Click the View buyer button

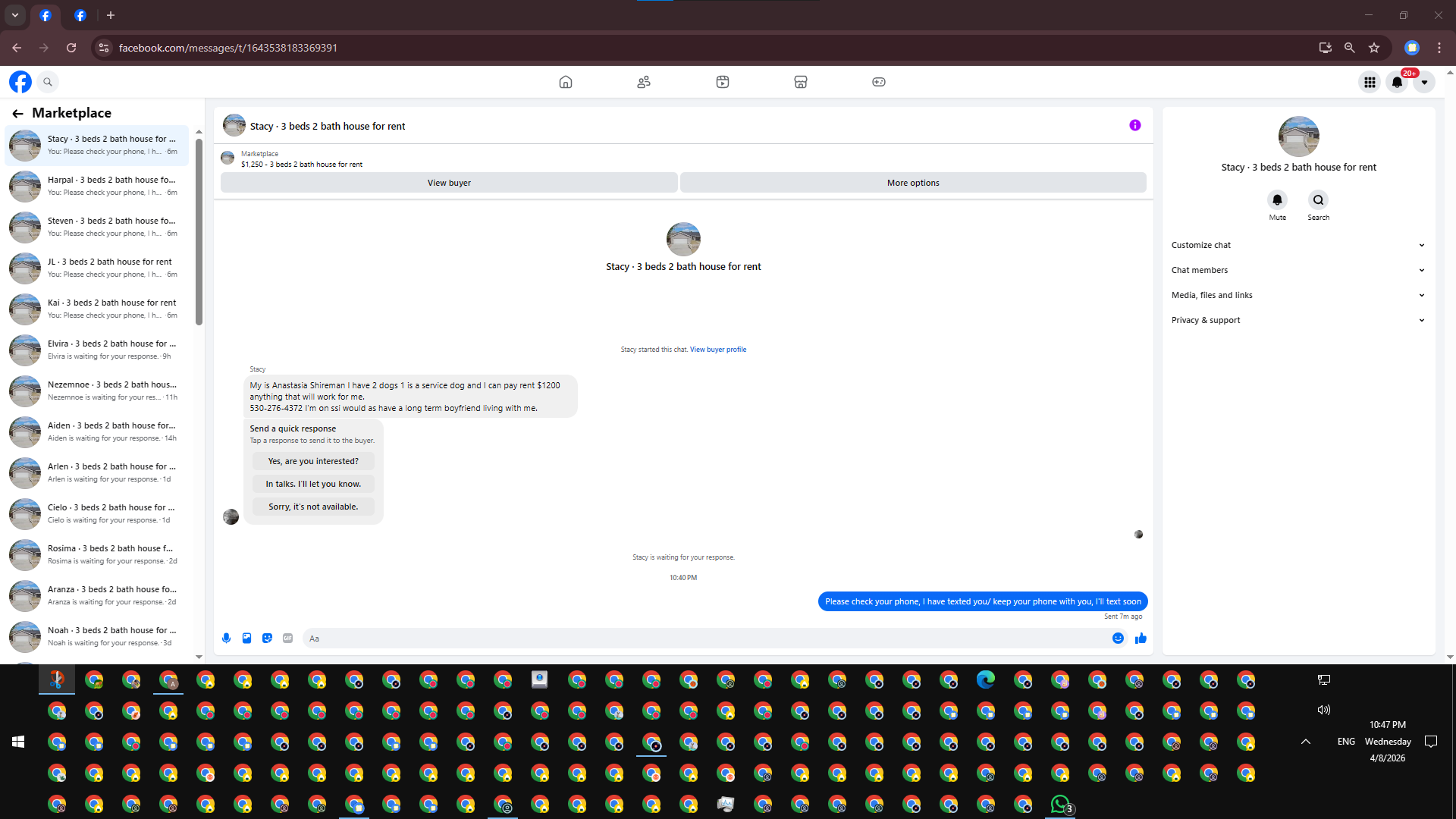449,183
